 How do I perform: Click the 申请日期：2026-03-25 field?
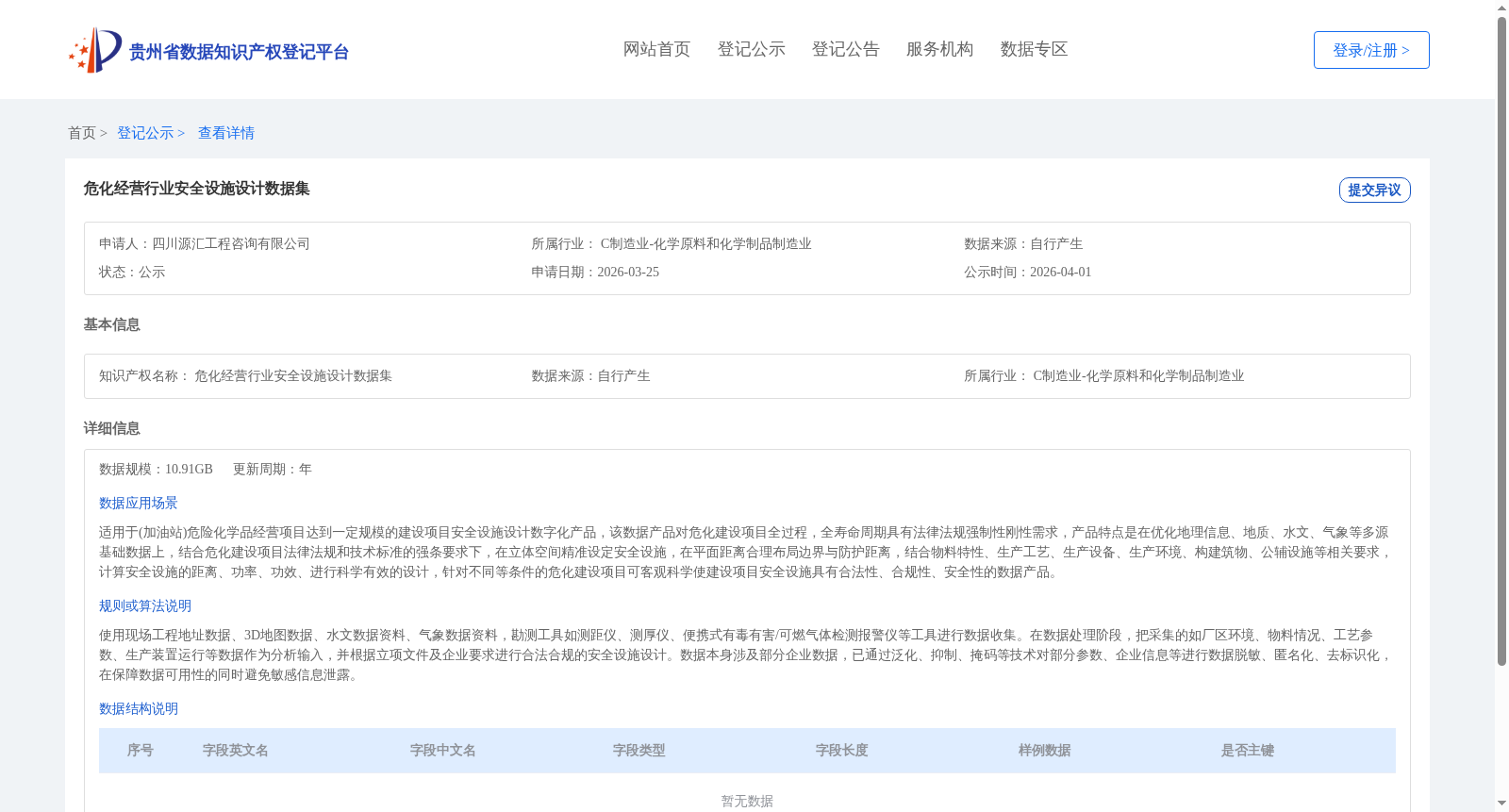[595, 272]
